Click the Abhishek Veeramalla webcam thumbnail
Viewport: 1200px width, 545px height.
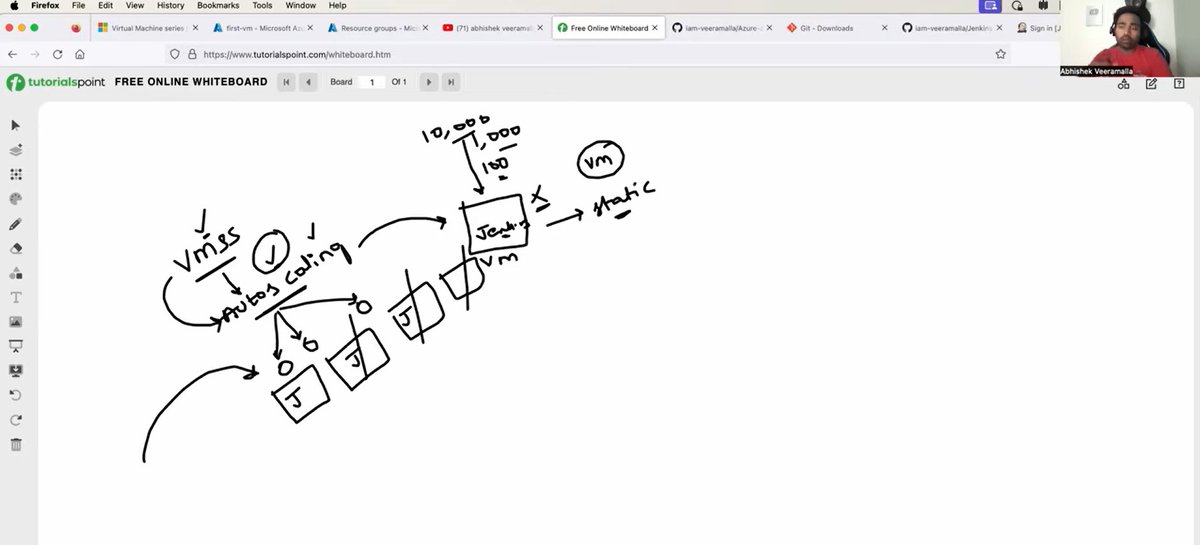(1129, 38)
